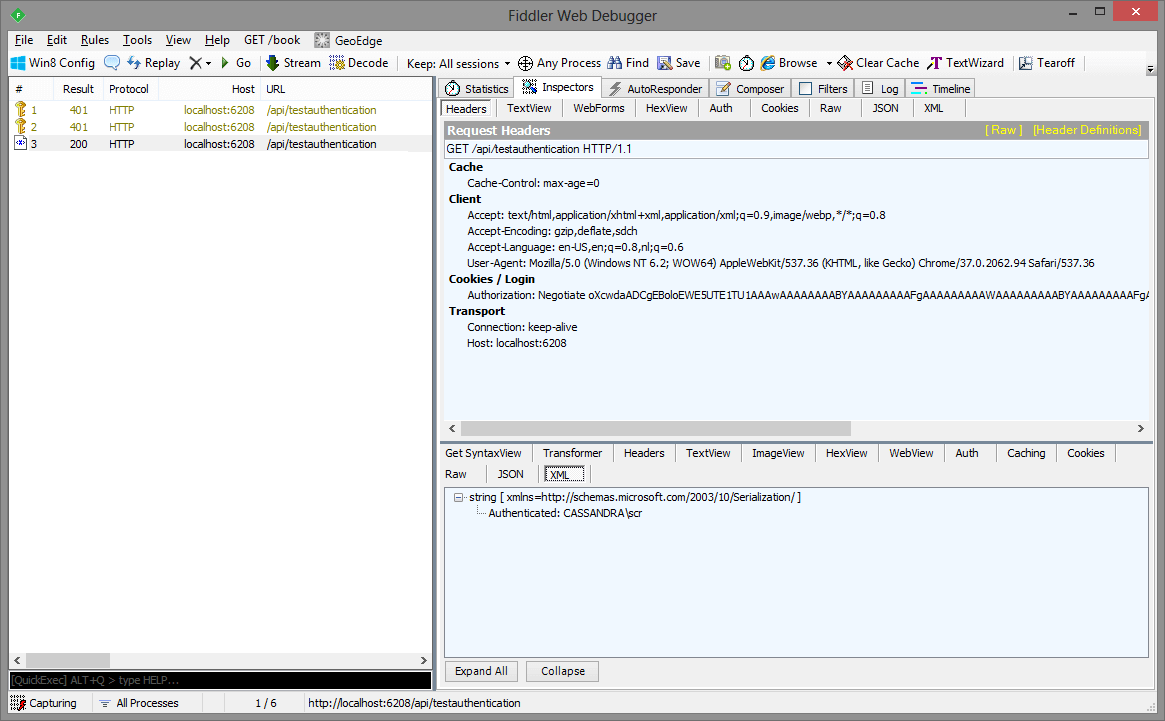Open the File menu
Image resolution: width=1165 pixels, height=721 pixels.
point(24,40)
